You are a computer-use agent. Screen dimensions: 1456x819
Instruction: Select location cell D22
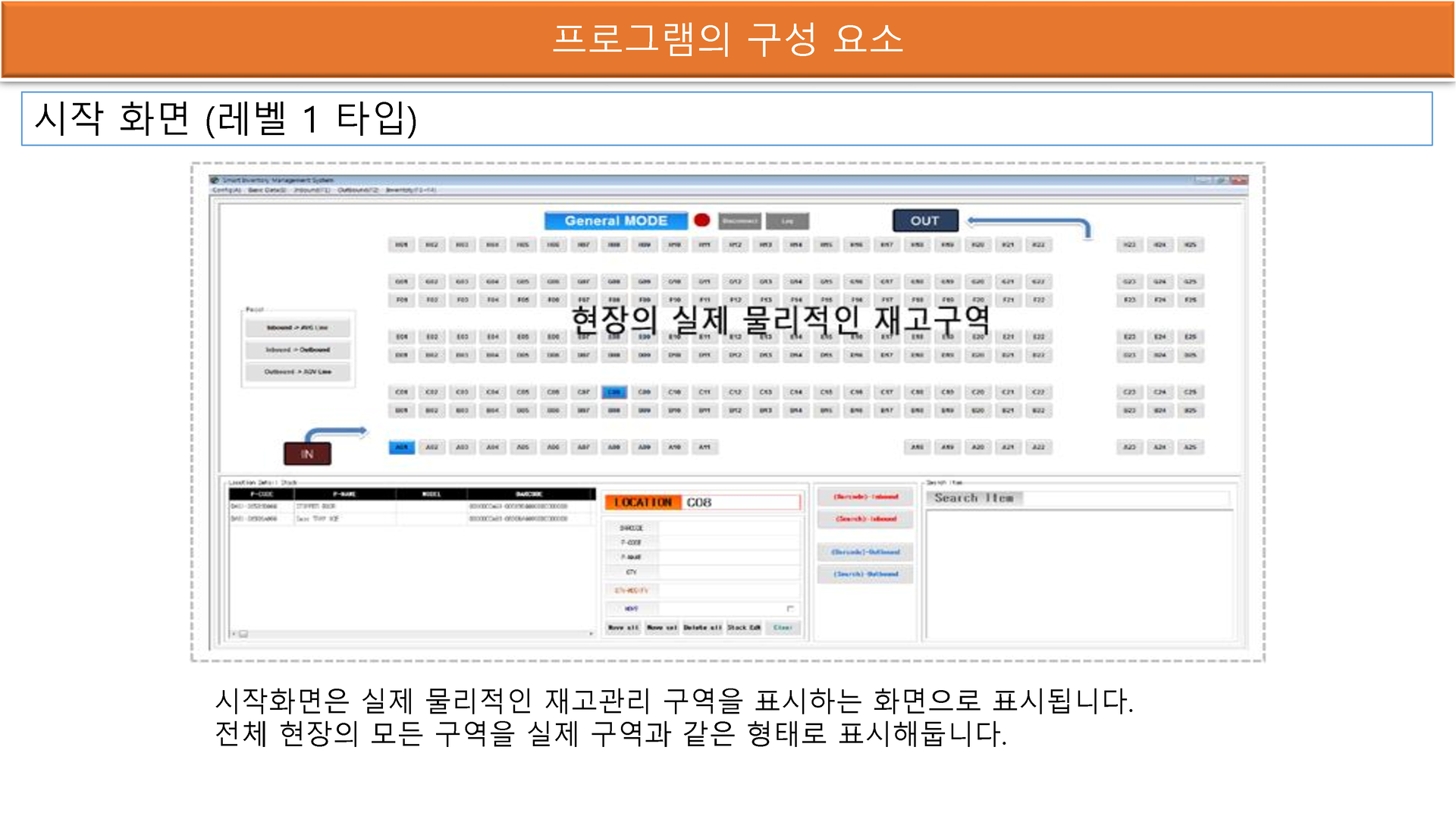click(1039, 355)
